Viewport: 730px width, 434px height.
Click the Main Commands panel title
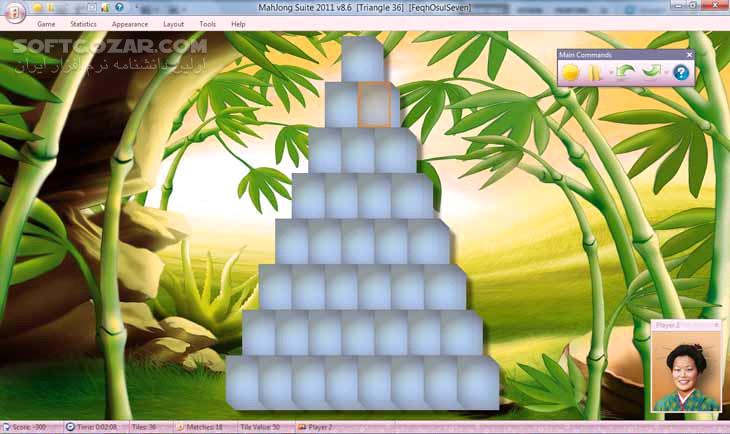pyautogui.click(x=585, y=55)
